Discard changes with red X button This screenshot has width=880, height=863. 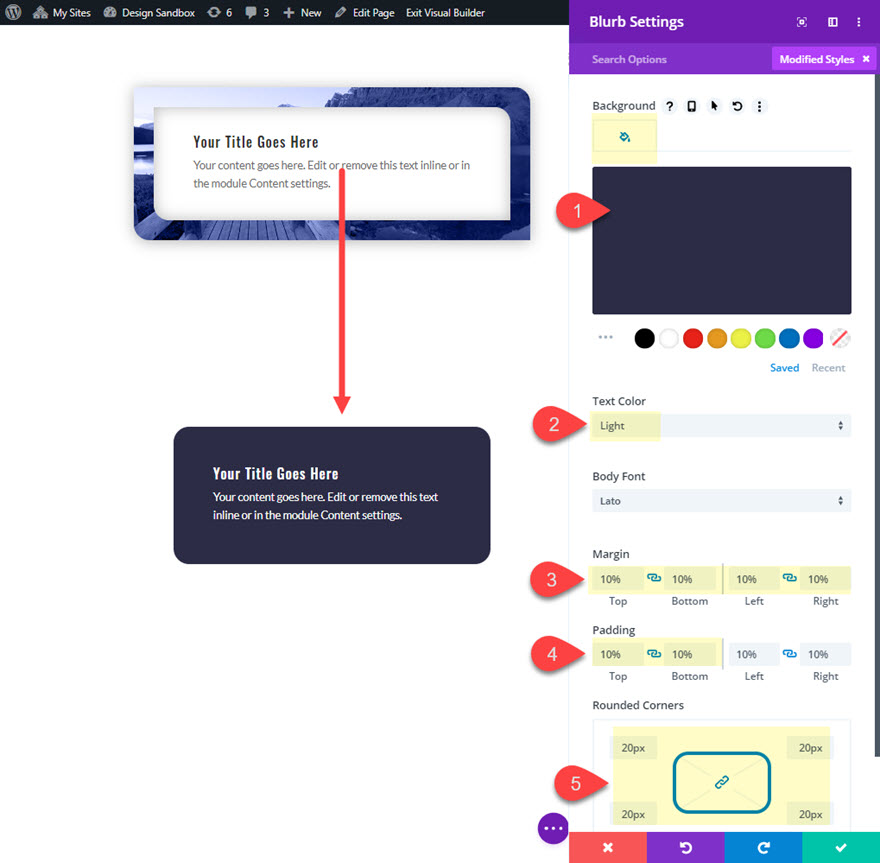click(608, 847)
